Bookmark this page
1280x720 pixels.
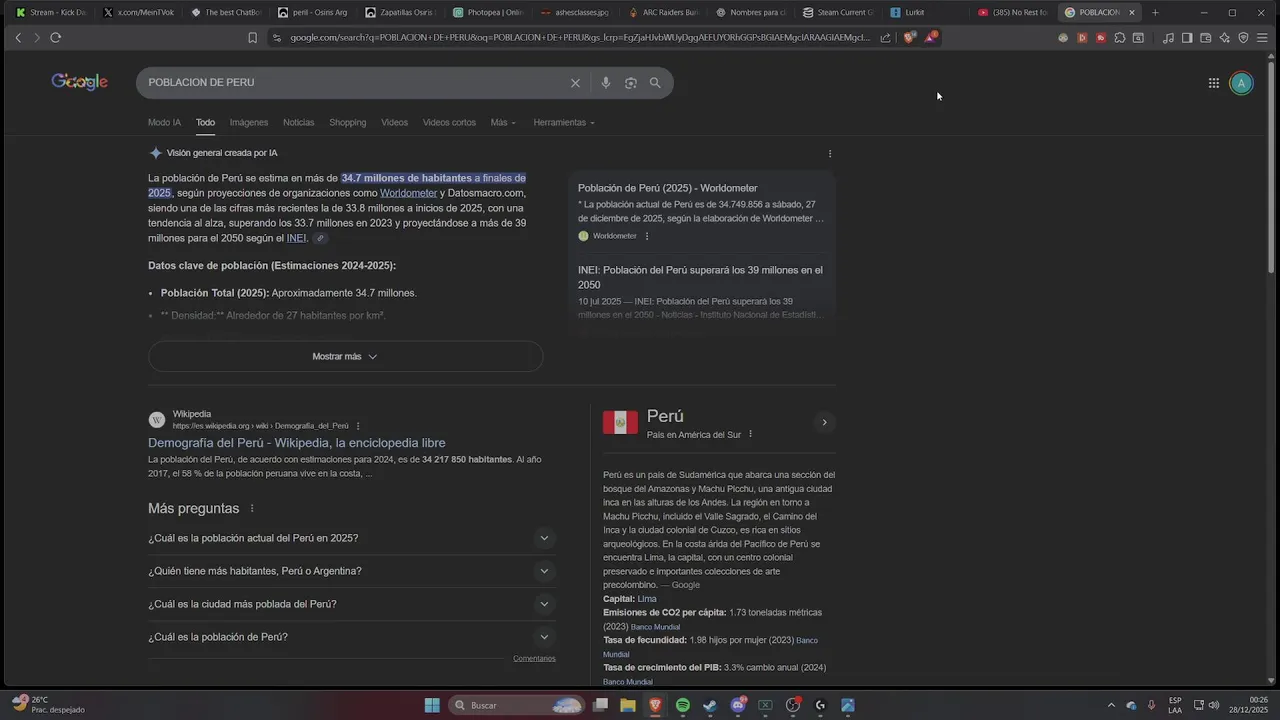252,38
